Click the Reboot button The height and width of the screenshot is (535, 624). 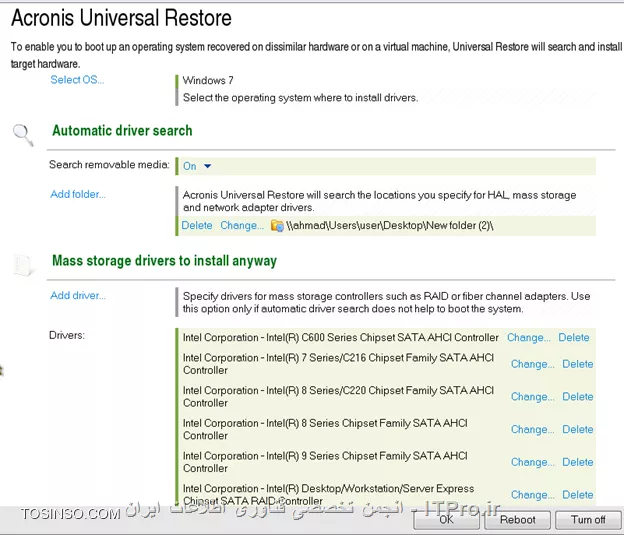click(x=517, y=520)
